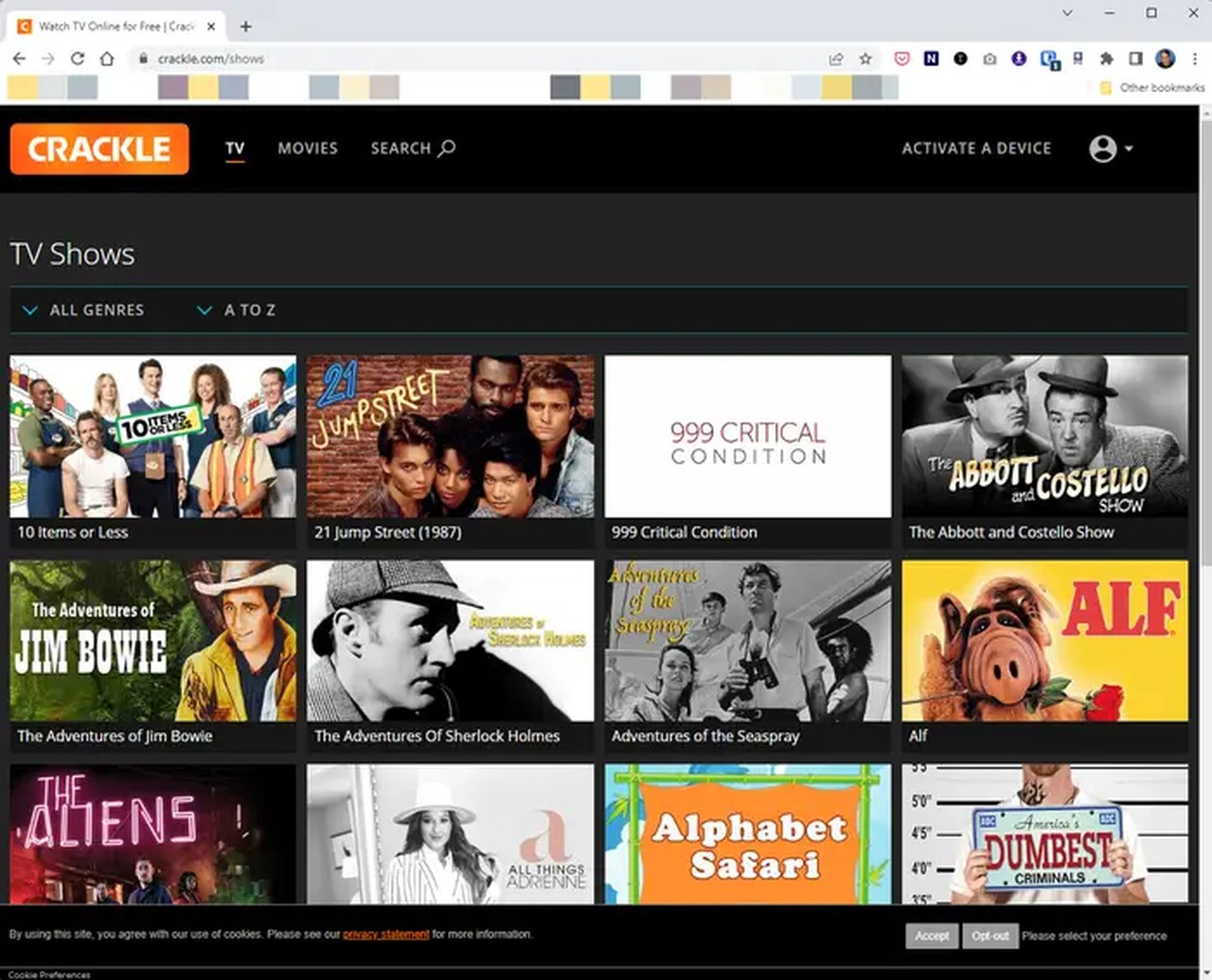This screenshot has width=1212, height=980.
Task: Open The Aliens show thumbnail
Action: [x=153, y=834]
